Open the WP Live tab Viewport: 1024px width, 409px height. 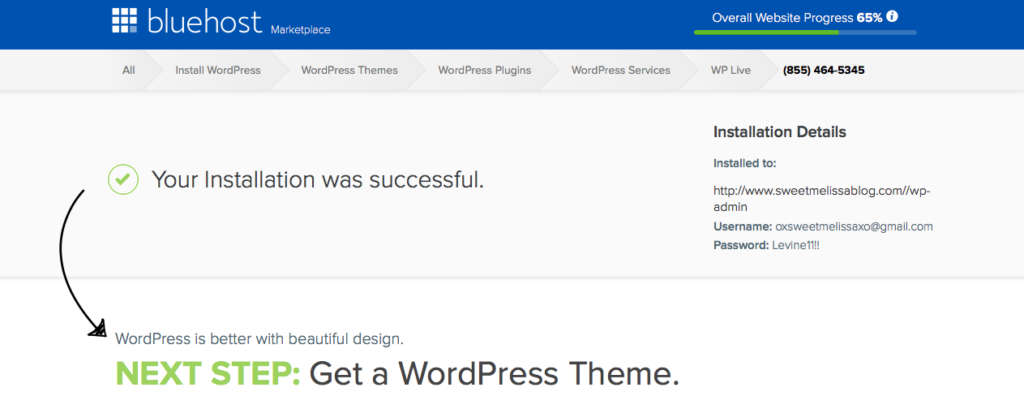731,70
